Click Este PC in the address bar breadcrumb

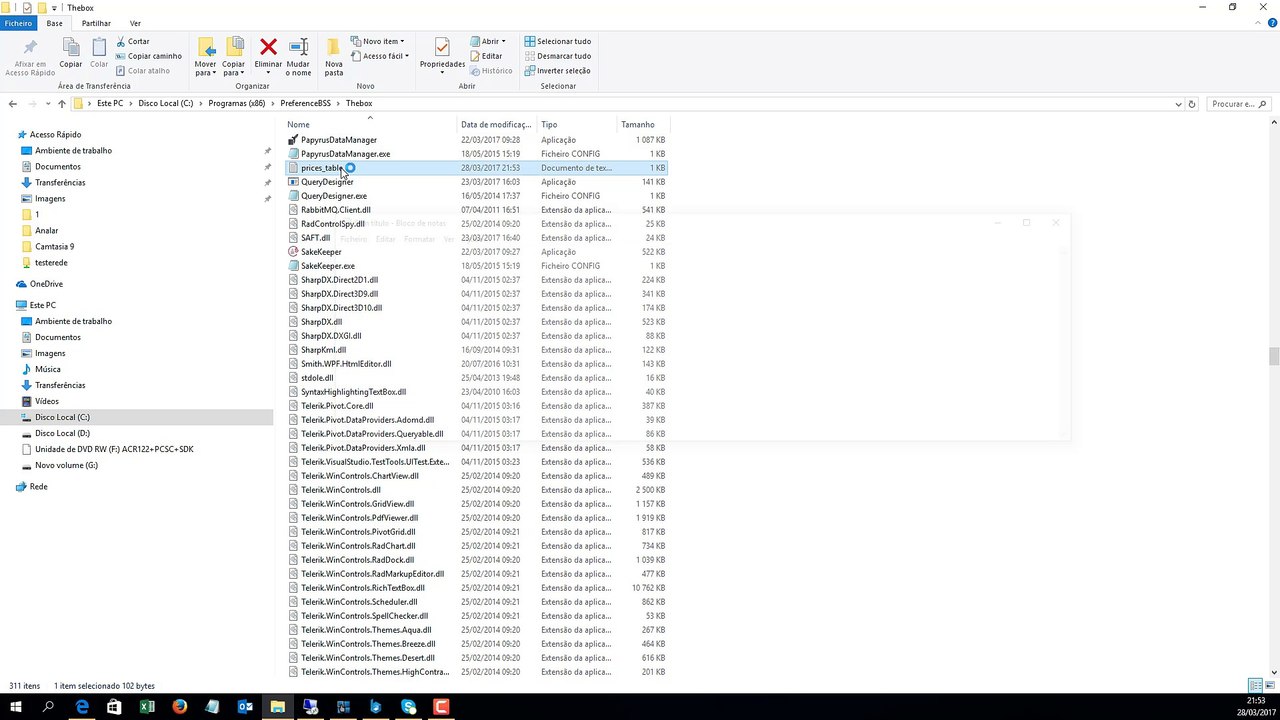[x=110, y=104]
